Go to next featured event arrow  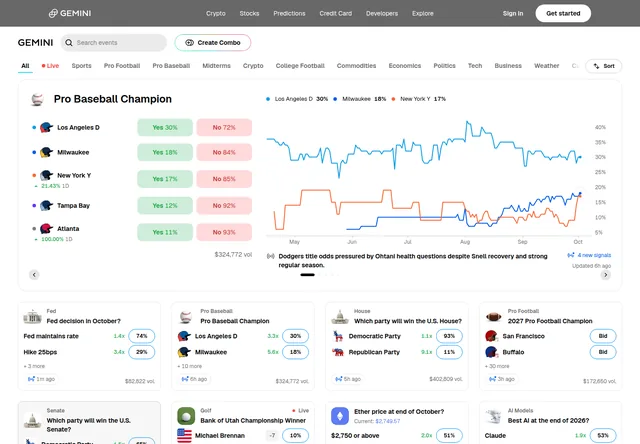pyautogui.click(x=605, y=275)
